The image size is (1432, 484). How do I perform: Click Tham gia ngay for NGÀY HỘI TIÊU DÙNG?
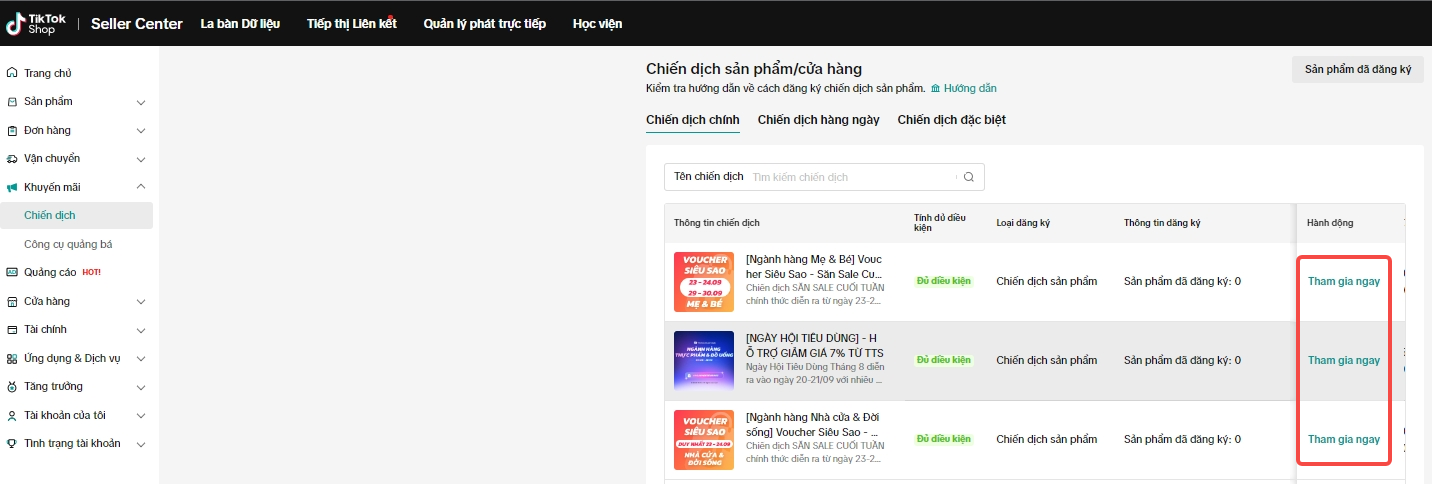pos(1344,360)
